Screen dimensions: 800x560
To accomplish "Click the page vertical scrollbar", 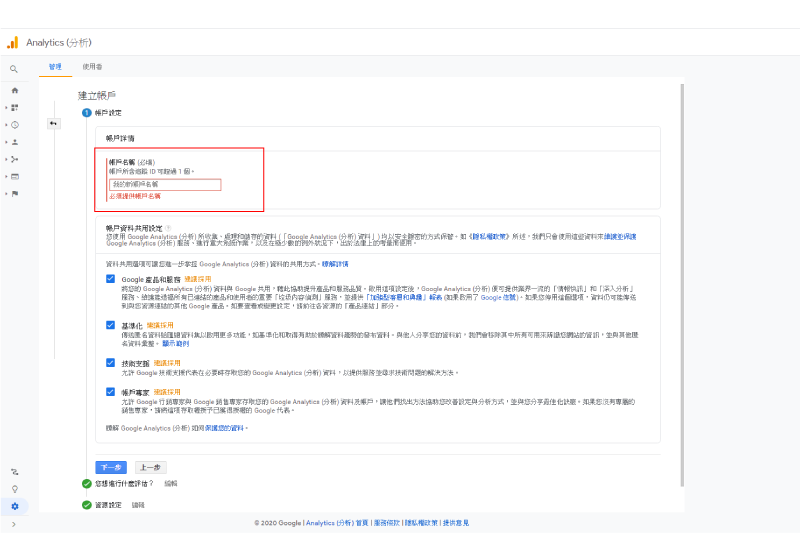I will 682,285.
